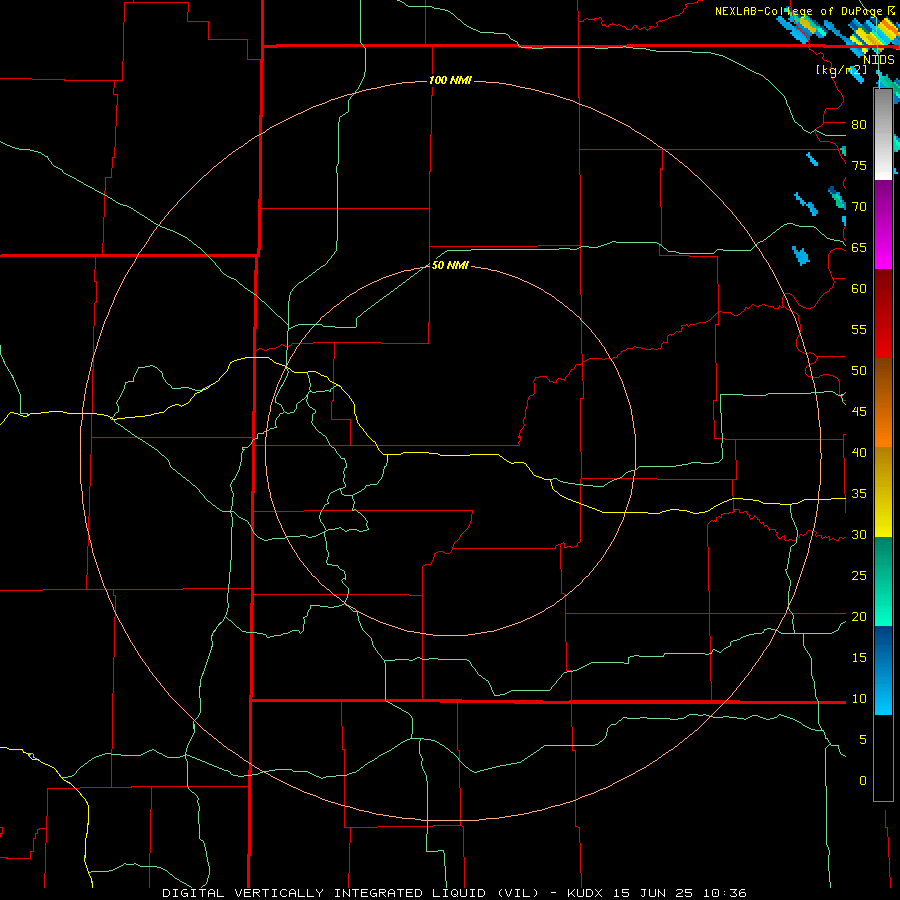This screenshot has height=900, width=900.
Task: Click the 40 scale value
Action: click(859, 452)
